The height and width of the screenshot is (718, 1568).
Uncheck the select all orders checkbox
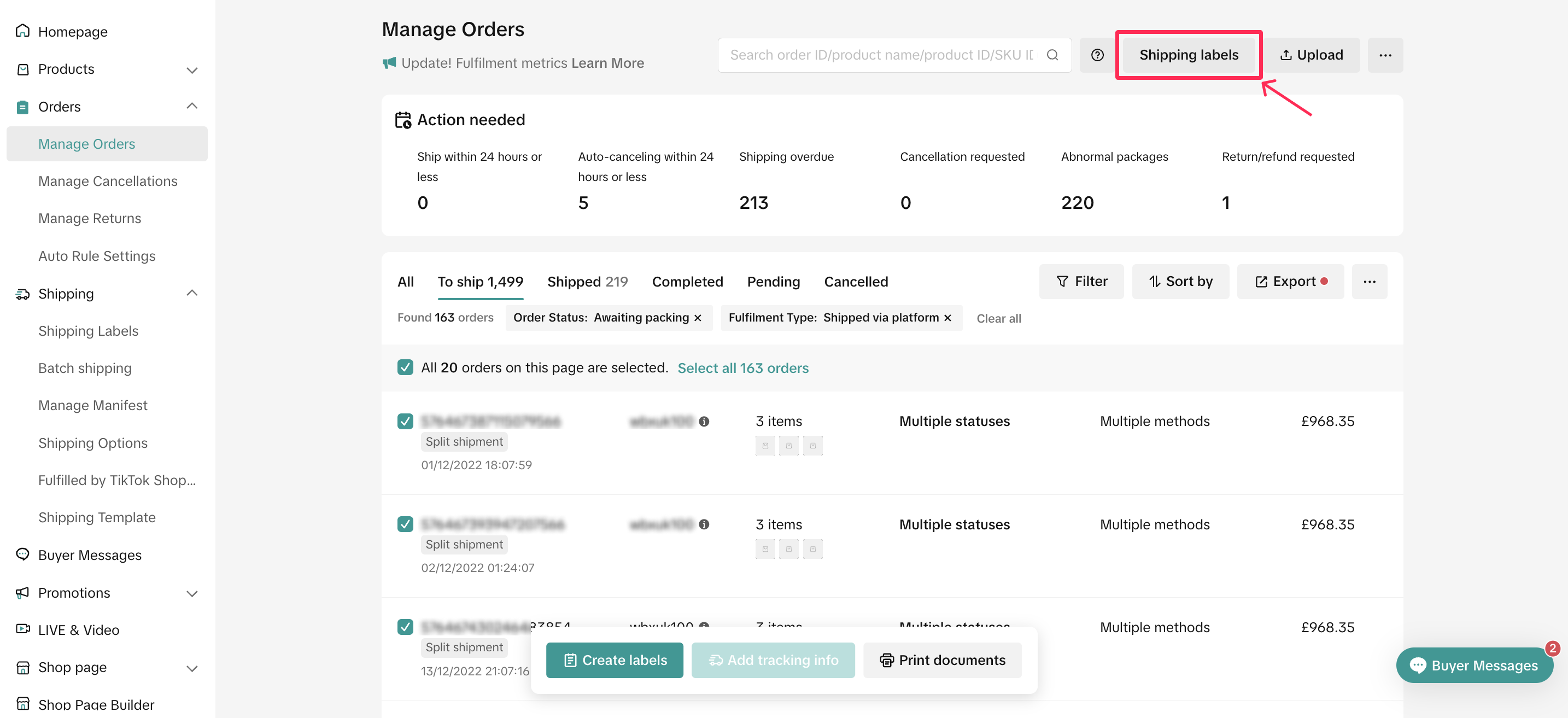tap(405, 367)
